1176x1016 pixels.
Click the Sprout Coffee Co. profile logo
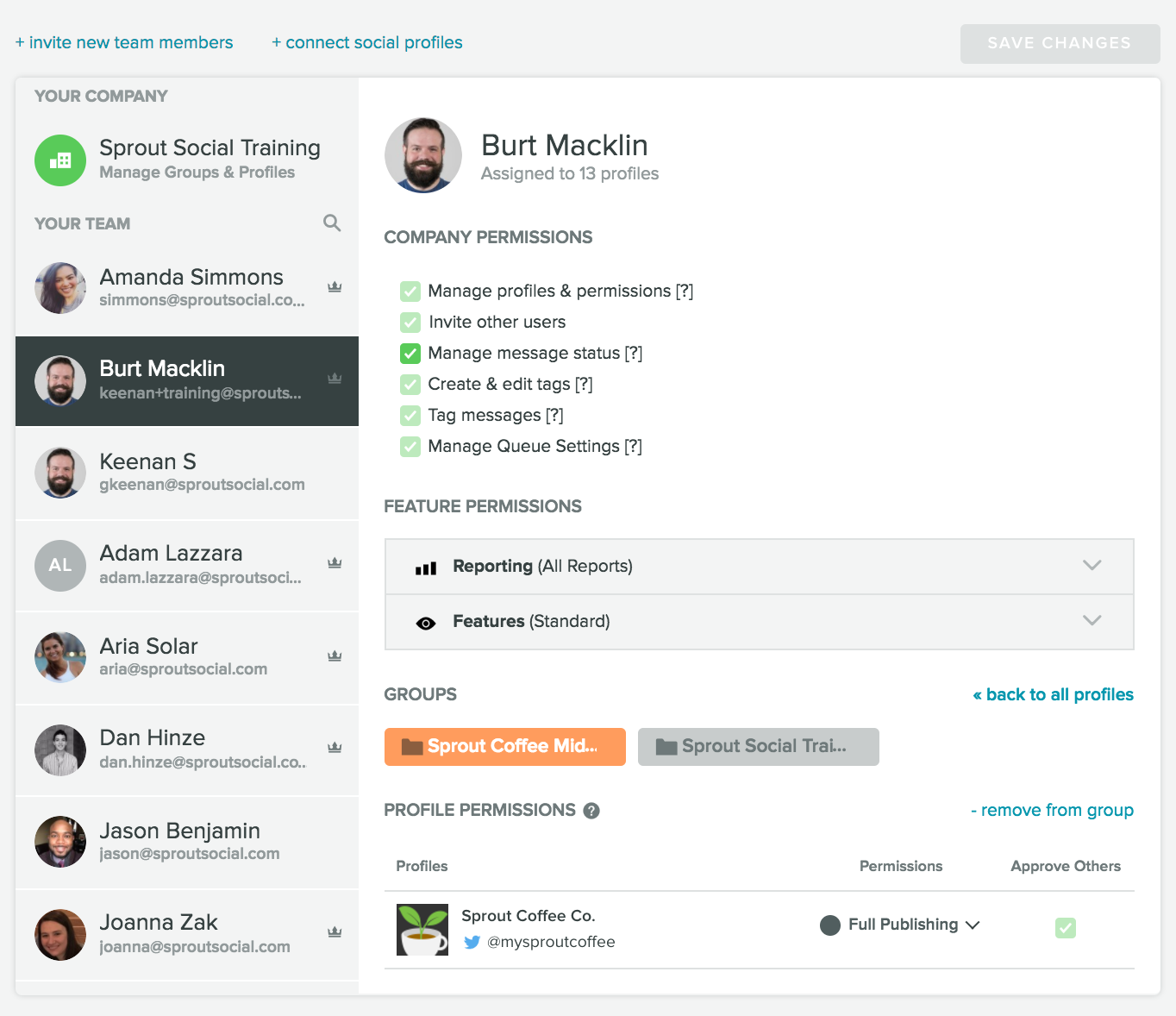(x=422, y=930)
